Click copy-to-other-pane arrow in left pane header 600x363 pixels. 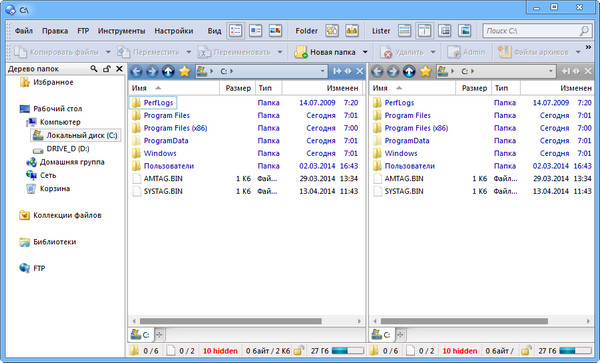[x=337, y=71]
